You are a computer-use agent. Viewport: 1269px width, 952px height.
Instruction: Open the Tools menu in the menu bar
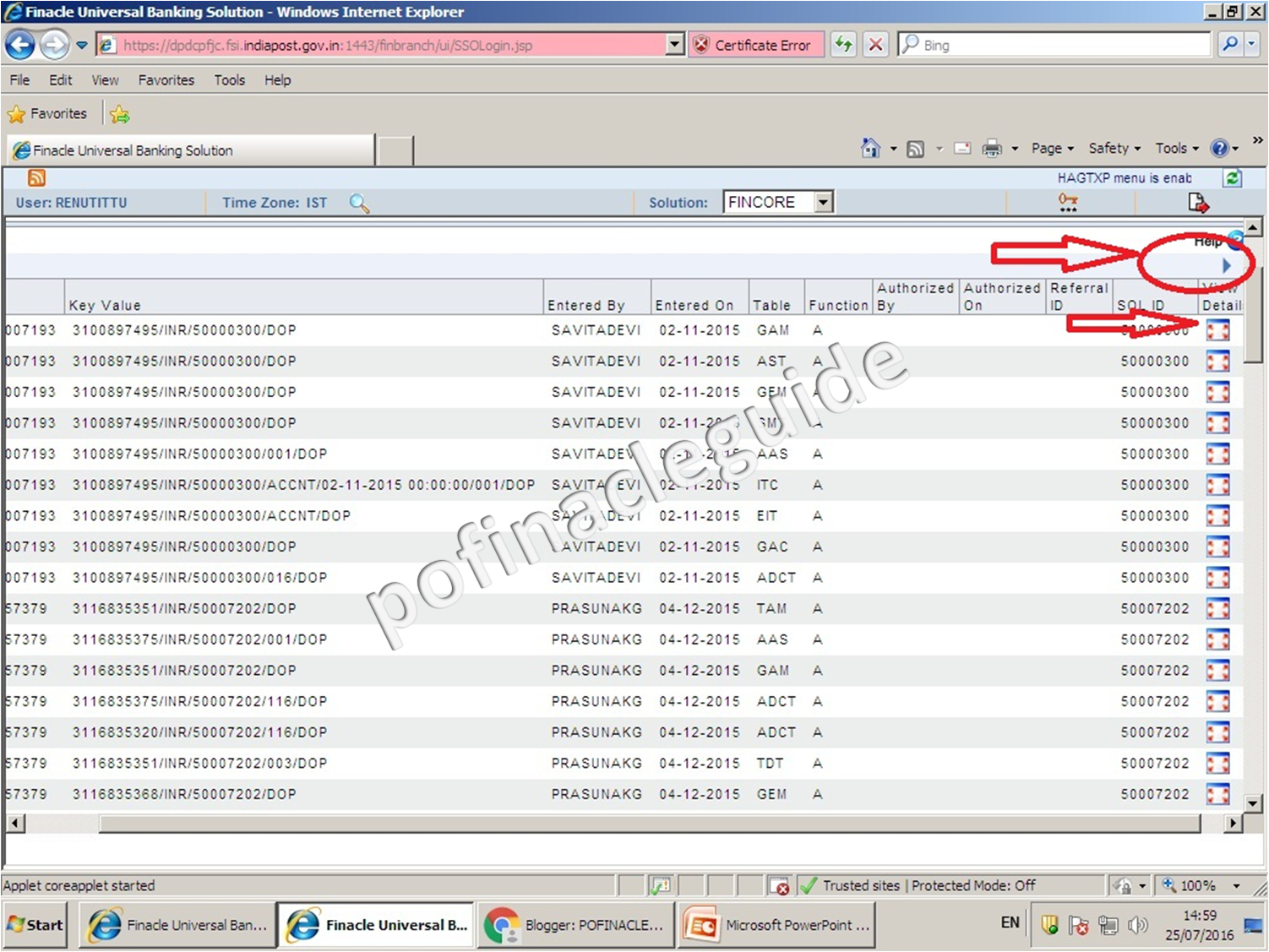229,79
